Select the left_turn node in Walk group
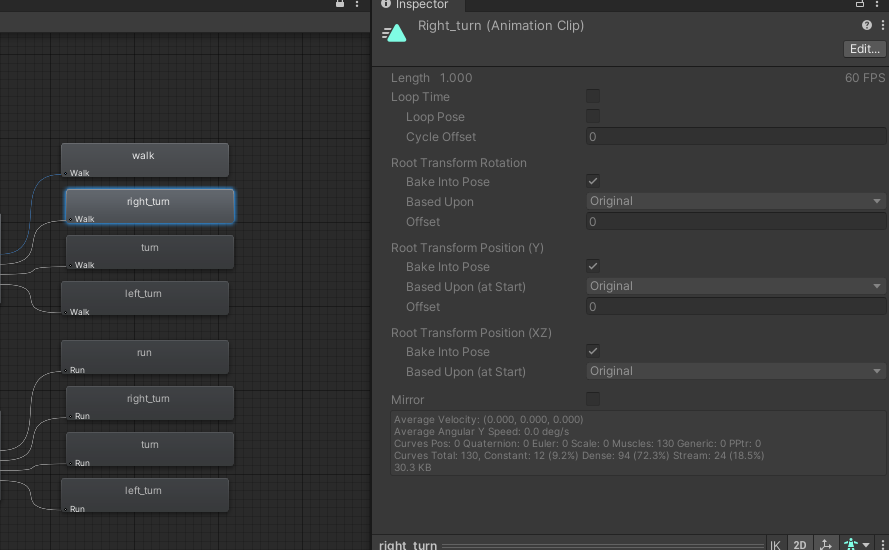 tap(145, 296)
